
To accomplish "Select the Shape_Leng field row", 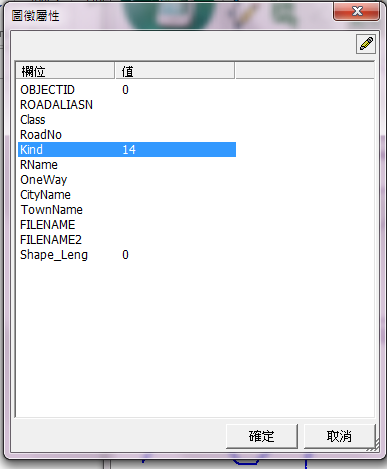I will click(127, 255).
